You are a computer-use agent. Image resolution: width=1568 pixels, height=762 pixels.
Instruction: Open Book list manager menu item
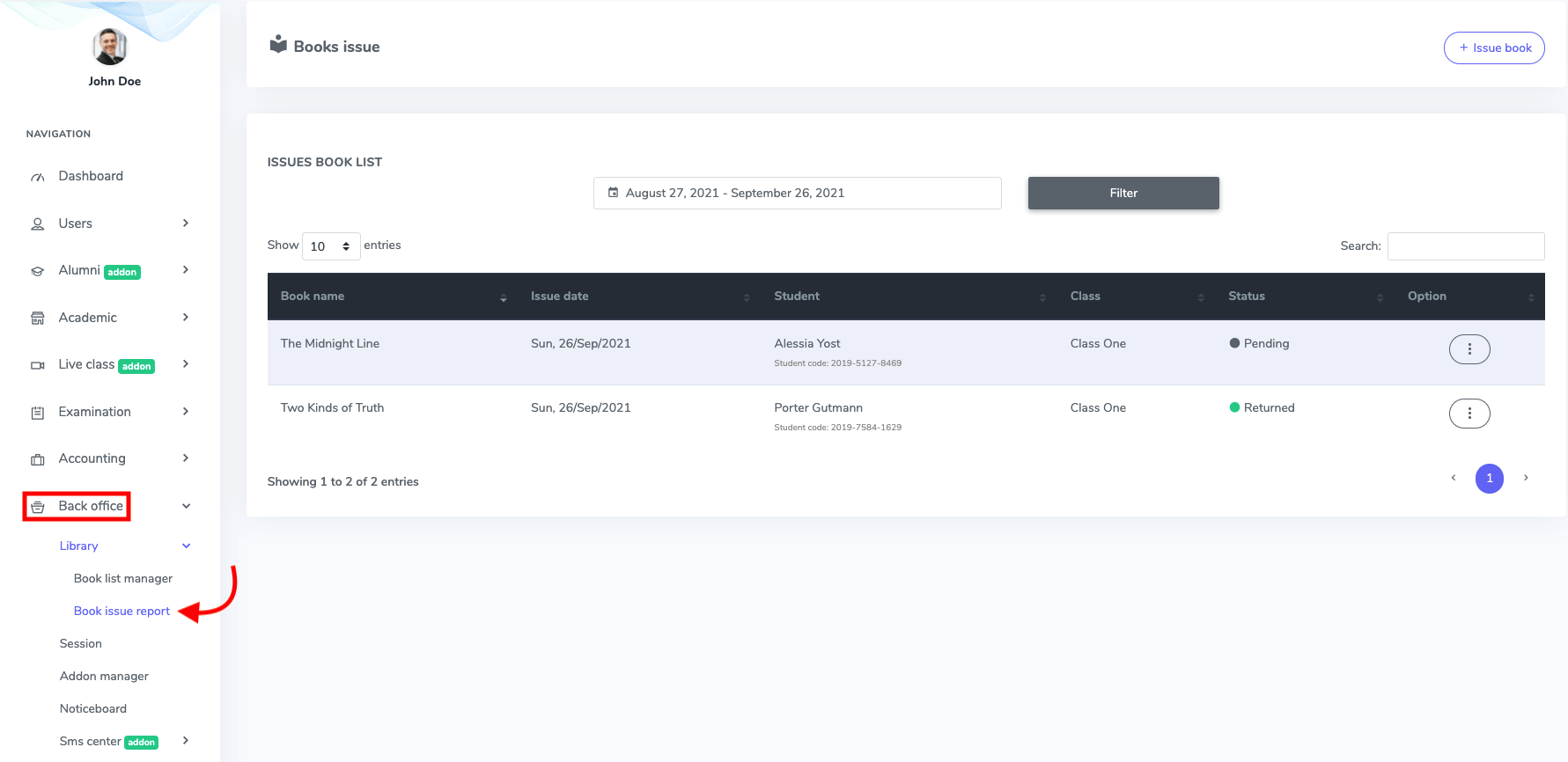(x=123, y=579)
